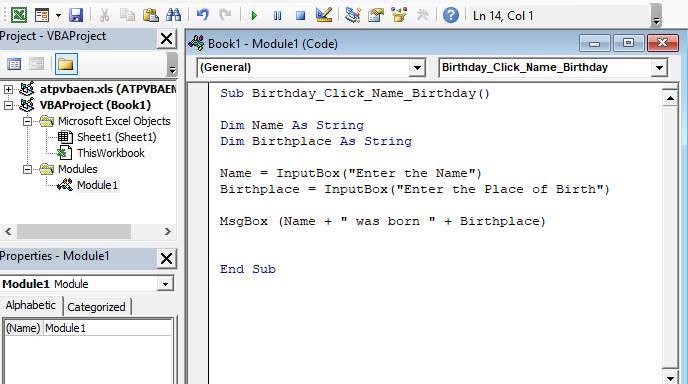Click the Reset stop icon

(301, 16)
